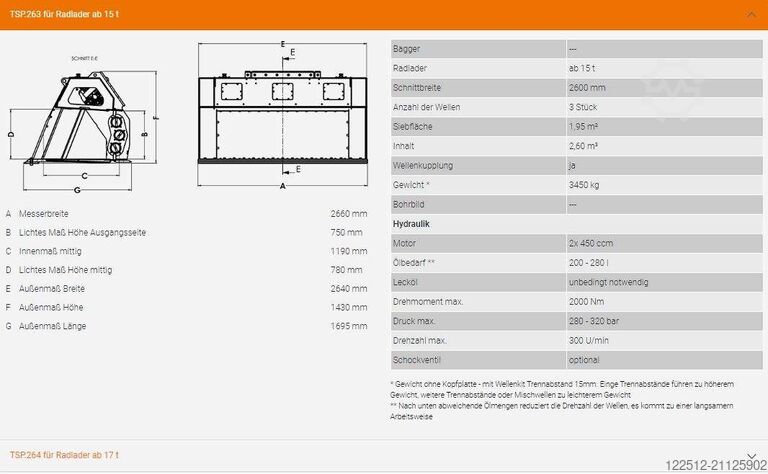Collapse the TSP.263 section using the chevron

click(x=751, y=14)
